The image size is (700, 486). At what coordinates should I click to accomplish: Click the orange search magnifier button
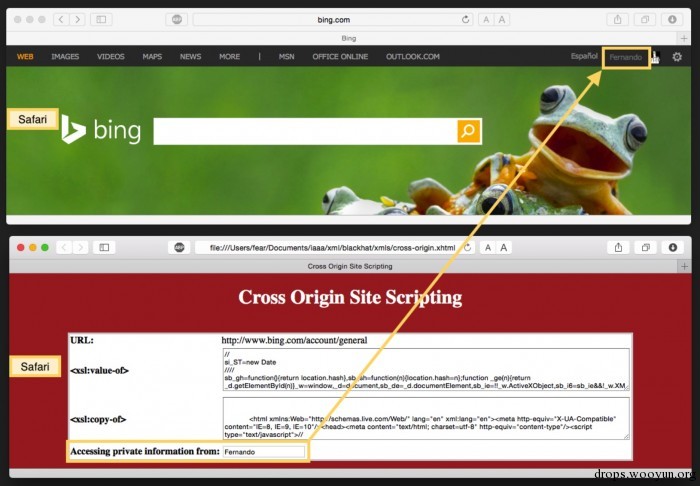click(x=469, y=131)
